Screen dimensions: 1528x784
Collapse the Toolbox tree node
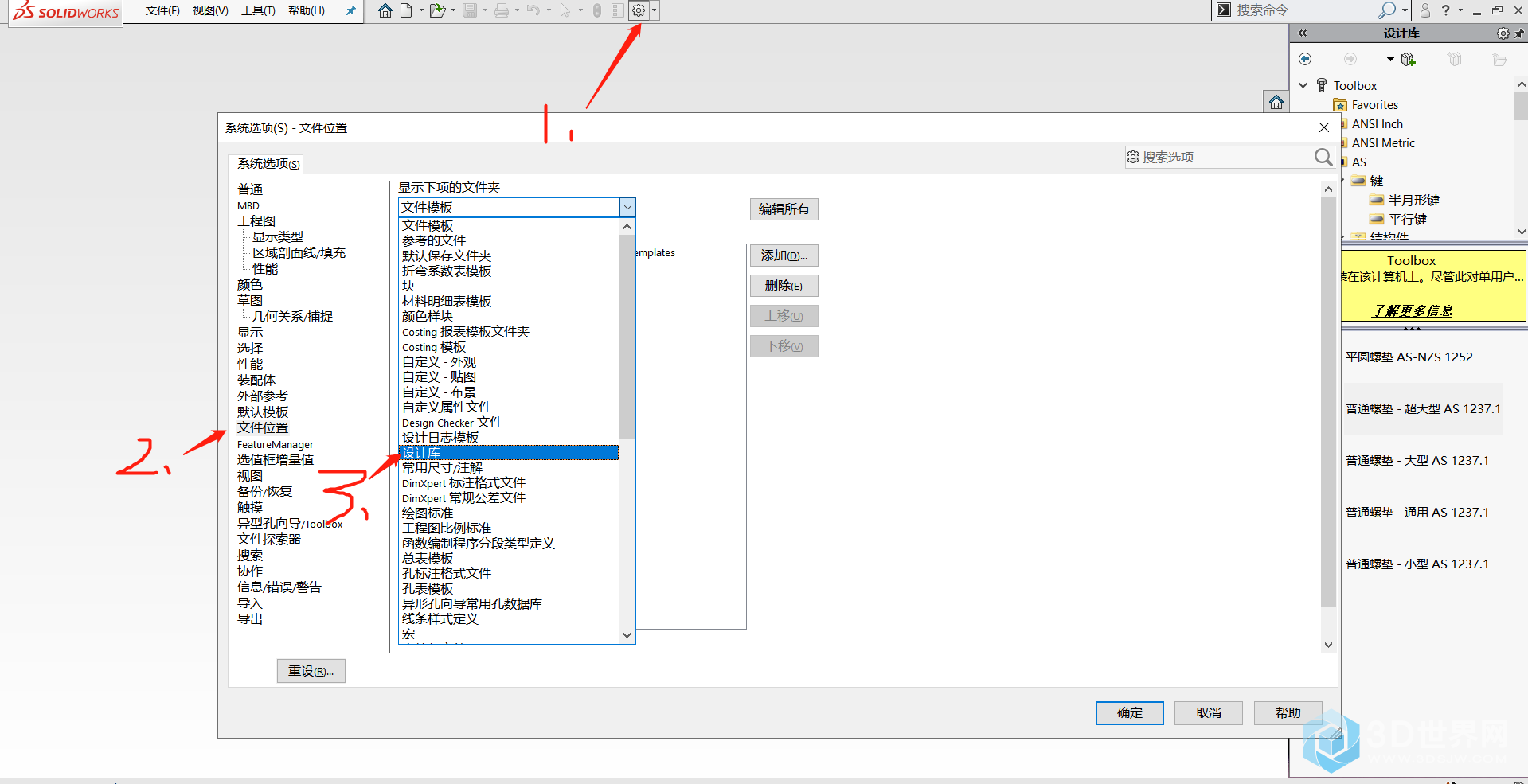(1303, 85)
